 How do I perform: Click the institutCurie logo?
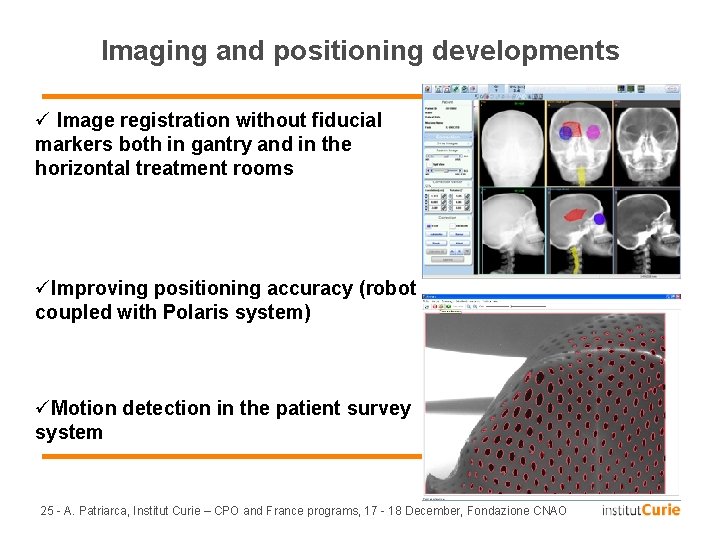[x=641, y=510]
